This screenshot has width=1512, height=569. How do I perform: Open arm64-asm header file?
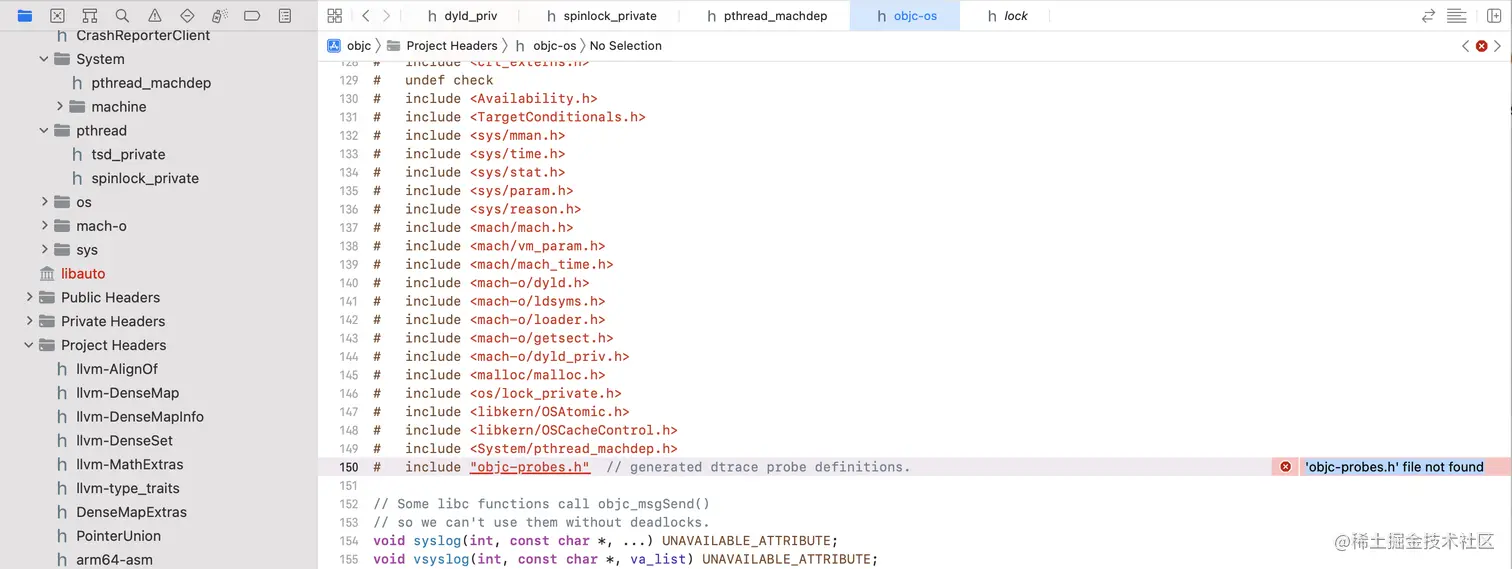pyautogui.click(x=114, y=560)
